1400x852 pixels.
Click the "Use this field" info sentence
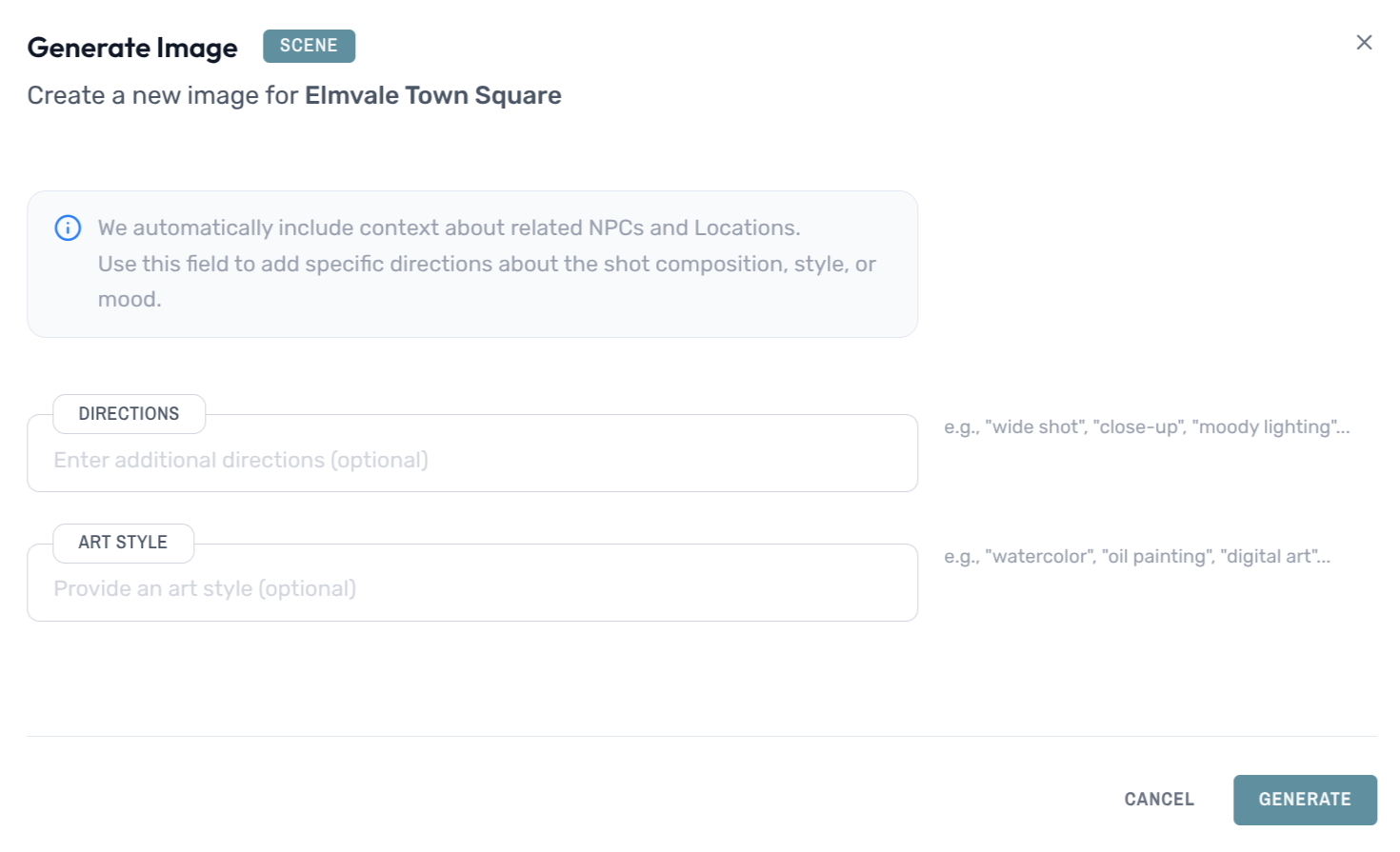point(486,265)
